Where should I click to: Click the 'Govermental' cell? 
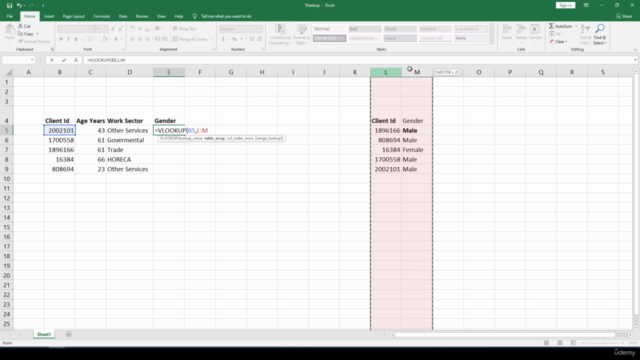130,140
